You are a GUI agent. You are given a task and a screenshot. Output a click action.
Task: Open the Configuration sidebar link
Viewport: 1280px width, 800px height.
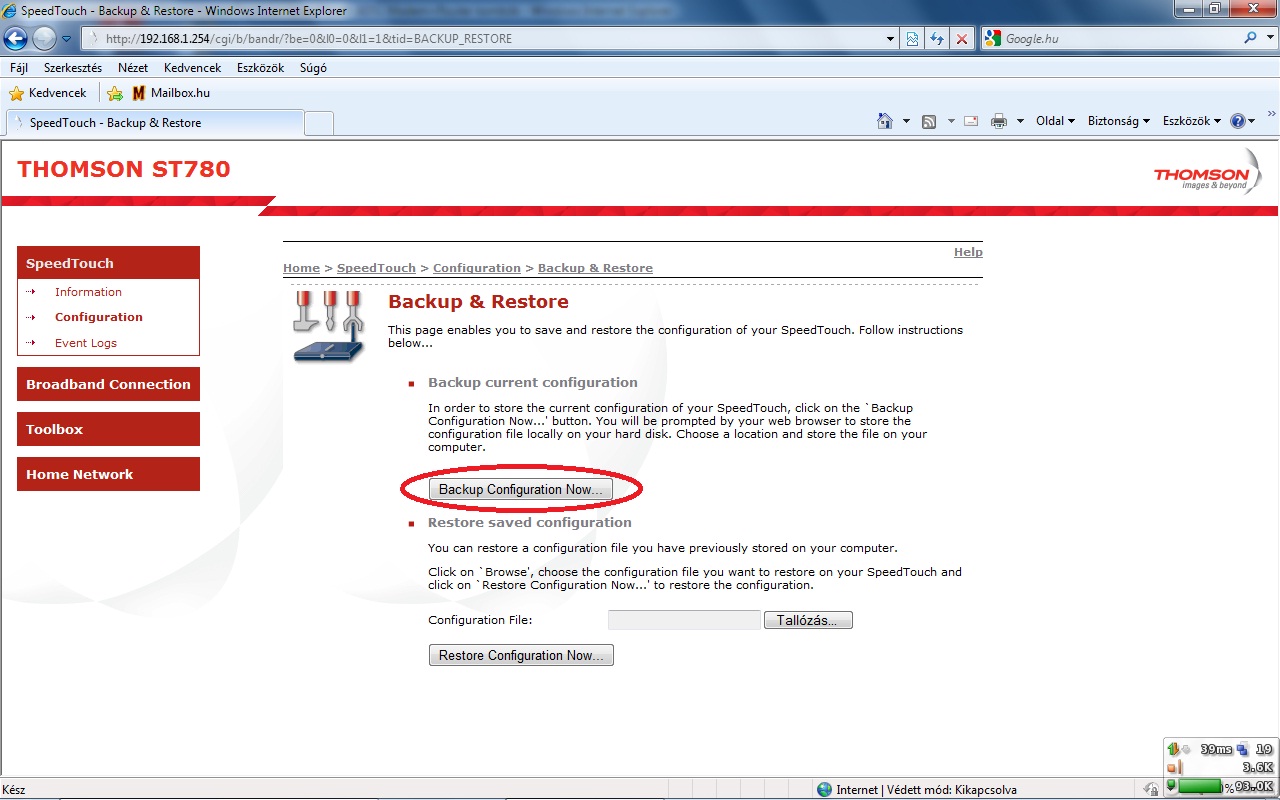point(99,317)
